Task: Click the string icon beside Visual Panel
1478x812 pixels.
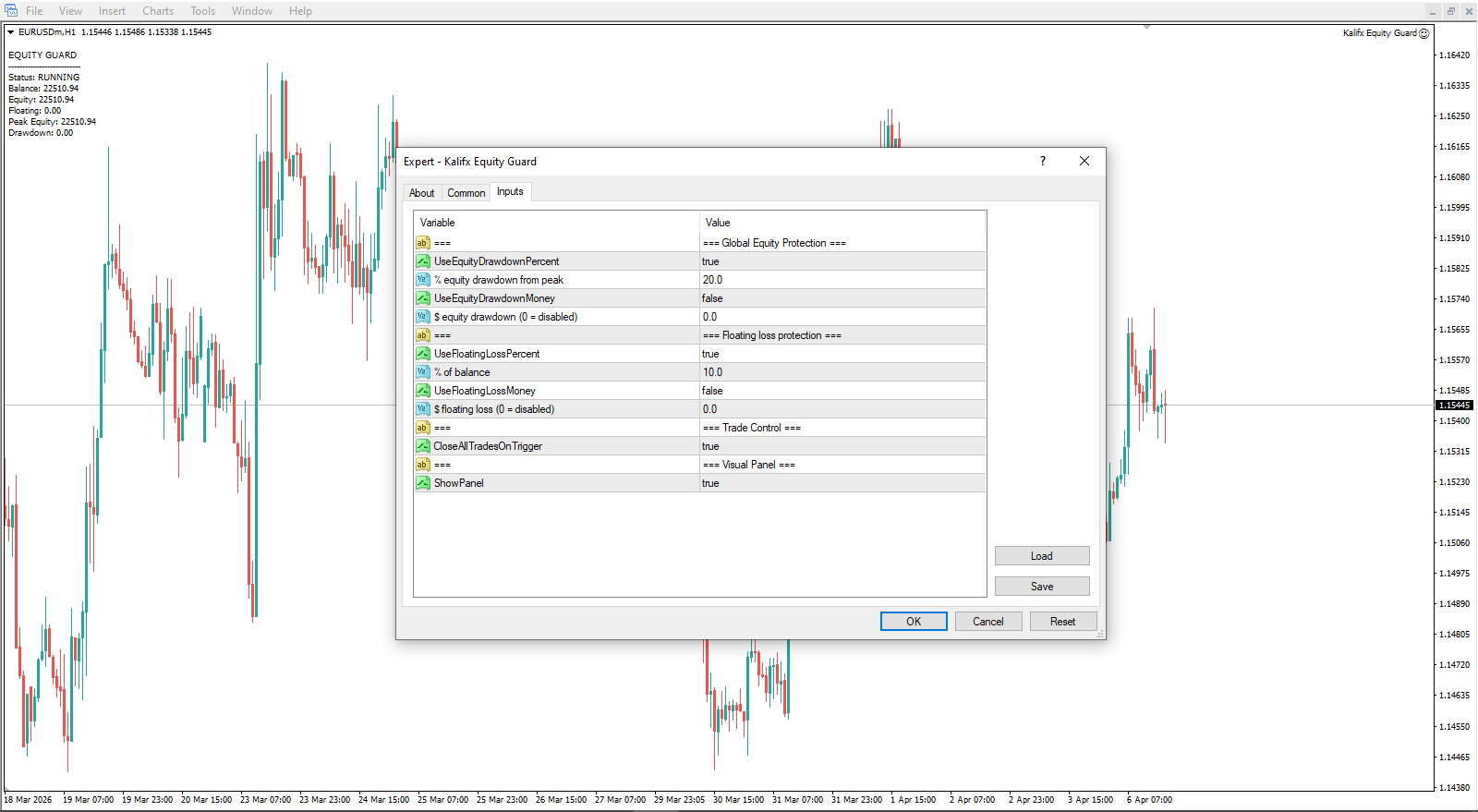Action: [x=422, y=465]
